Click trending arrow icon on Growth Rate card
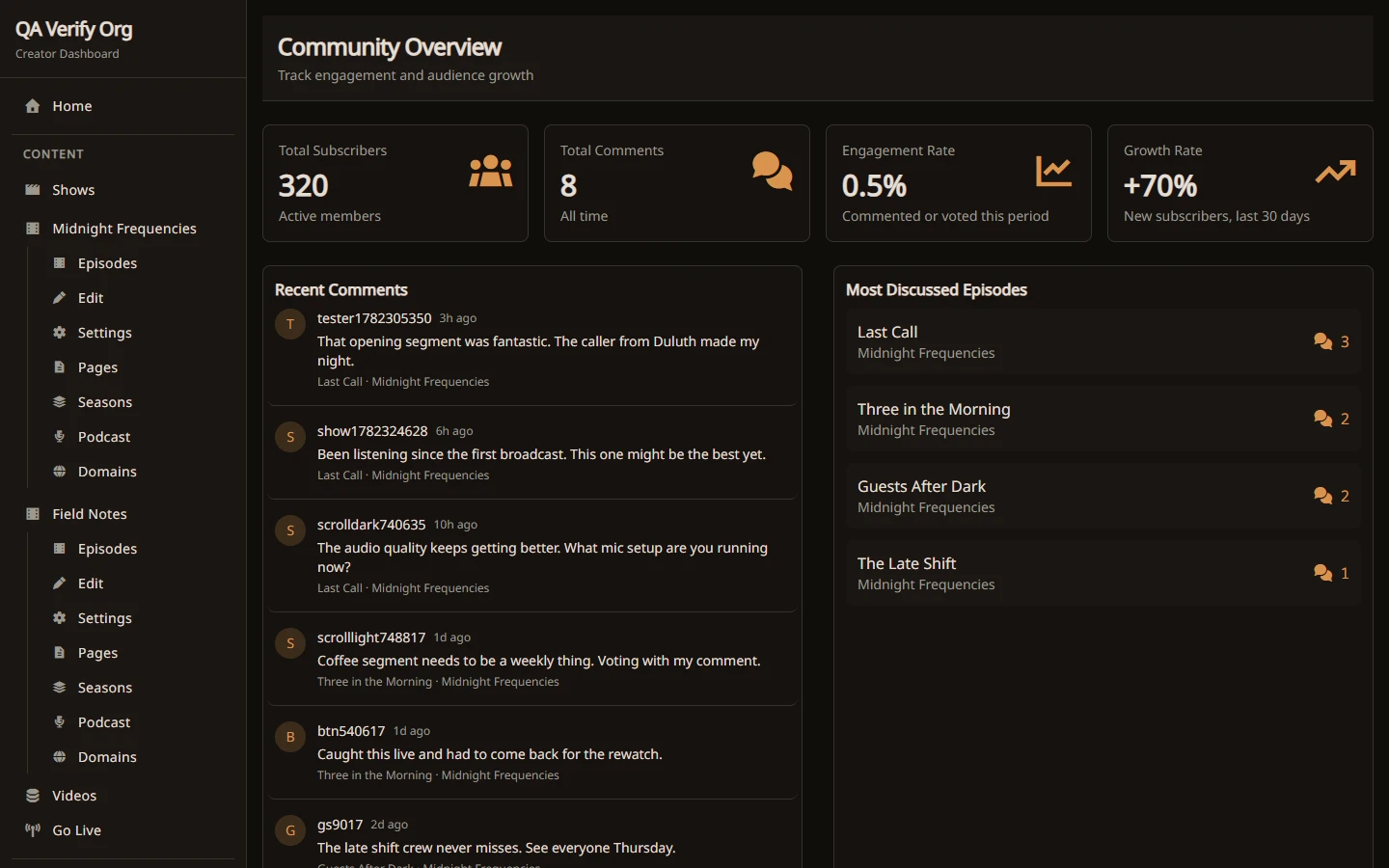The width and height of the screenshot is (1389, 868). point(1336,172)
